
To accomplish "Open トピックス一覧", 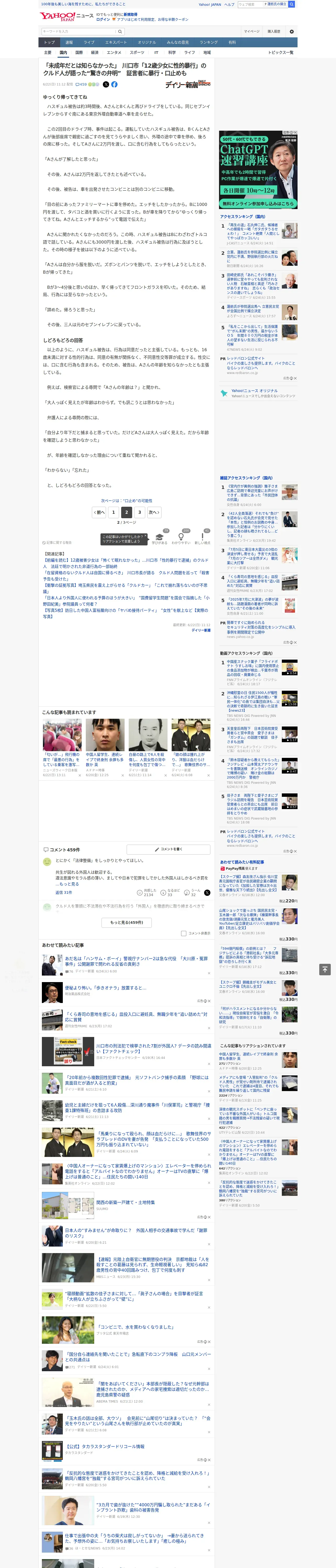I will [x=280, y=52].
